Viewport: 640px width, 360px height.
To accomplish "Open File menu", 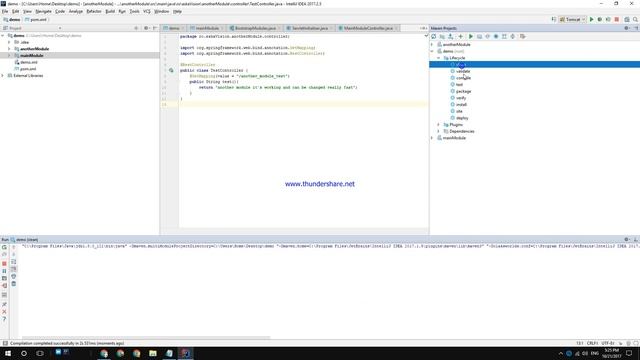I will pyautogui.click(x=5, y=11).
